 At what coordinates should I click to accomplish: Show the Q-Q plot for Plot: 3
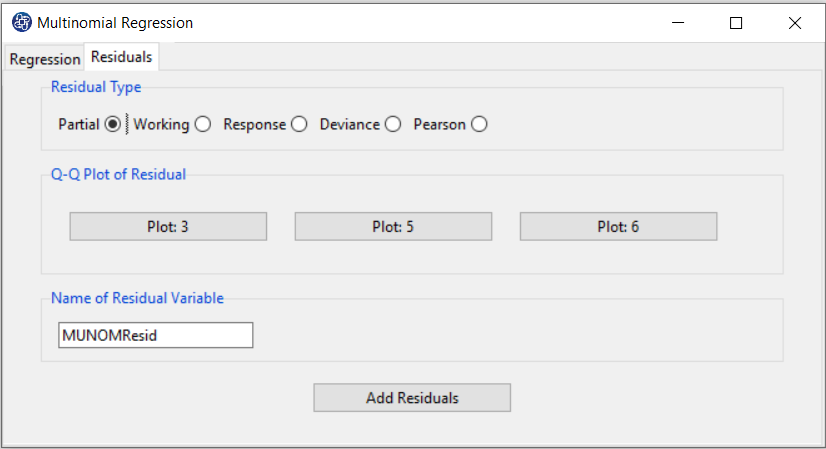(168, 227)
